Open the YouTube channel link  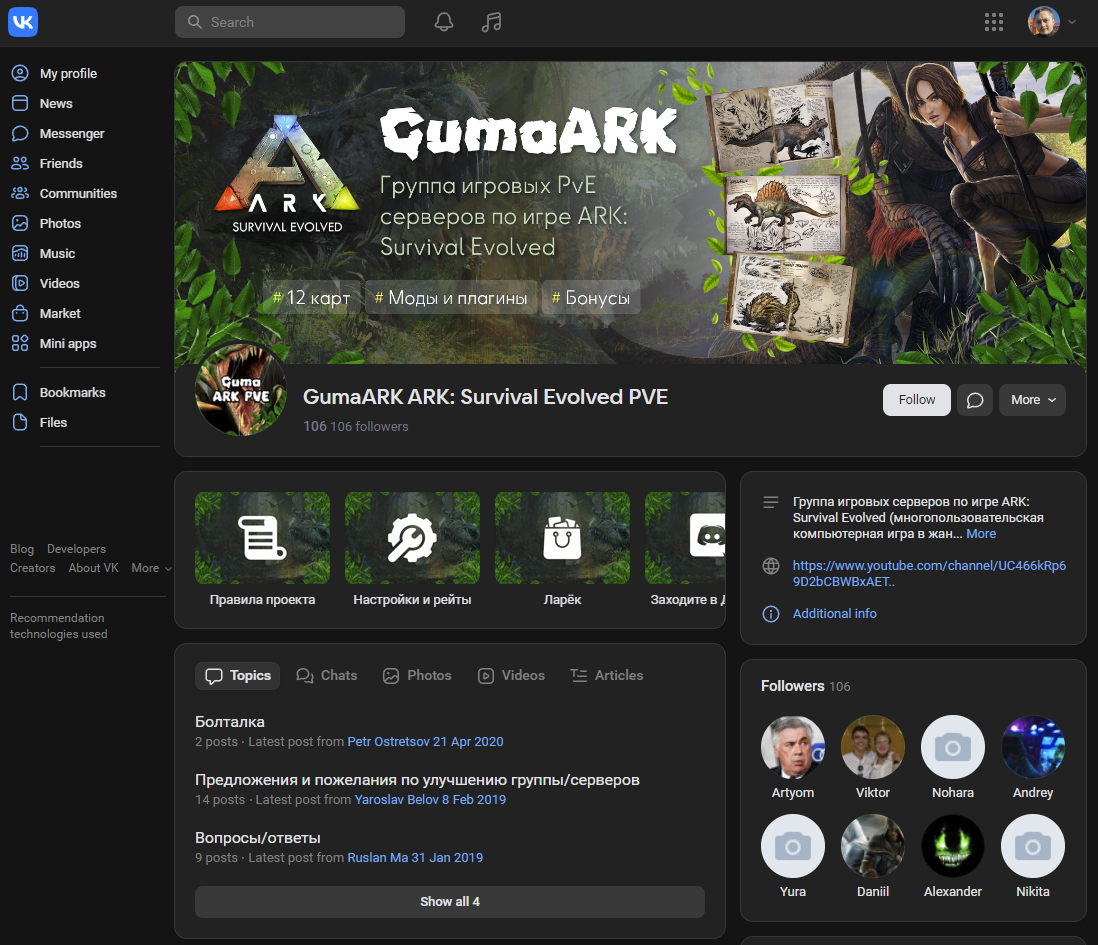[x=929, y=573]
